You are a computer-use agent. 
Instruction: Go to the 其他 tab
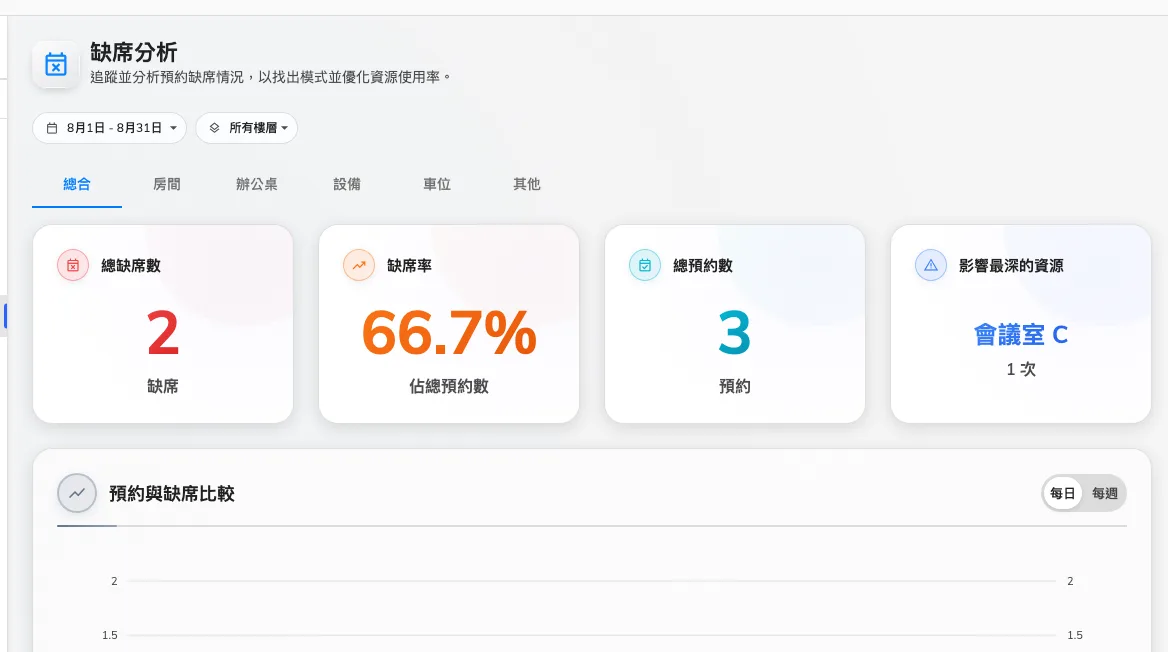(527, 184)
